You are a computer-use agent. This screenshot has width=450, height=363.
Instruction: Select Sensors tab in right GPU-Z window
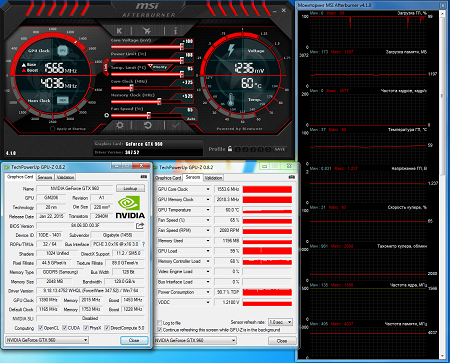click(x=193, y=177)
